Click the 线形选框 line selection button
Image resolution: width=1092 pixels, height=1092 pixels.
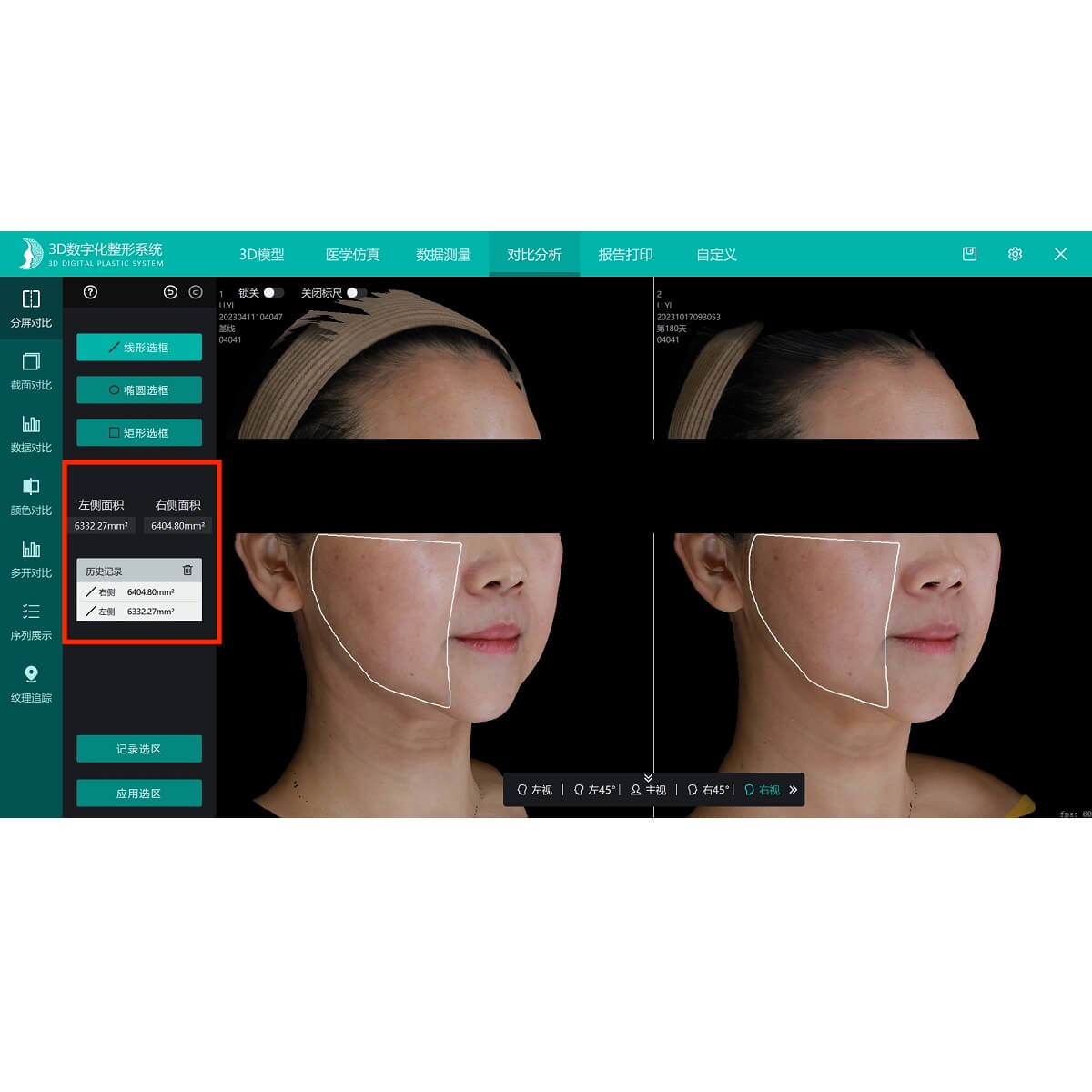pos(139,348)
